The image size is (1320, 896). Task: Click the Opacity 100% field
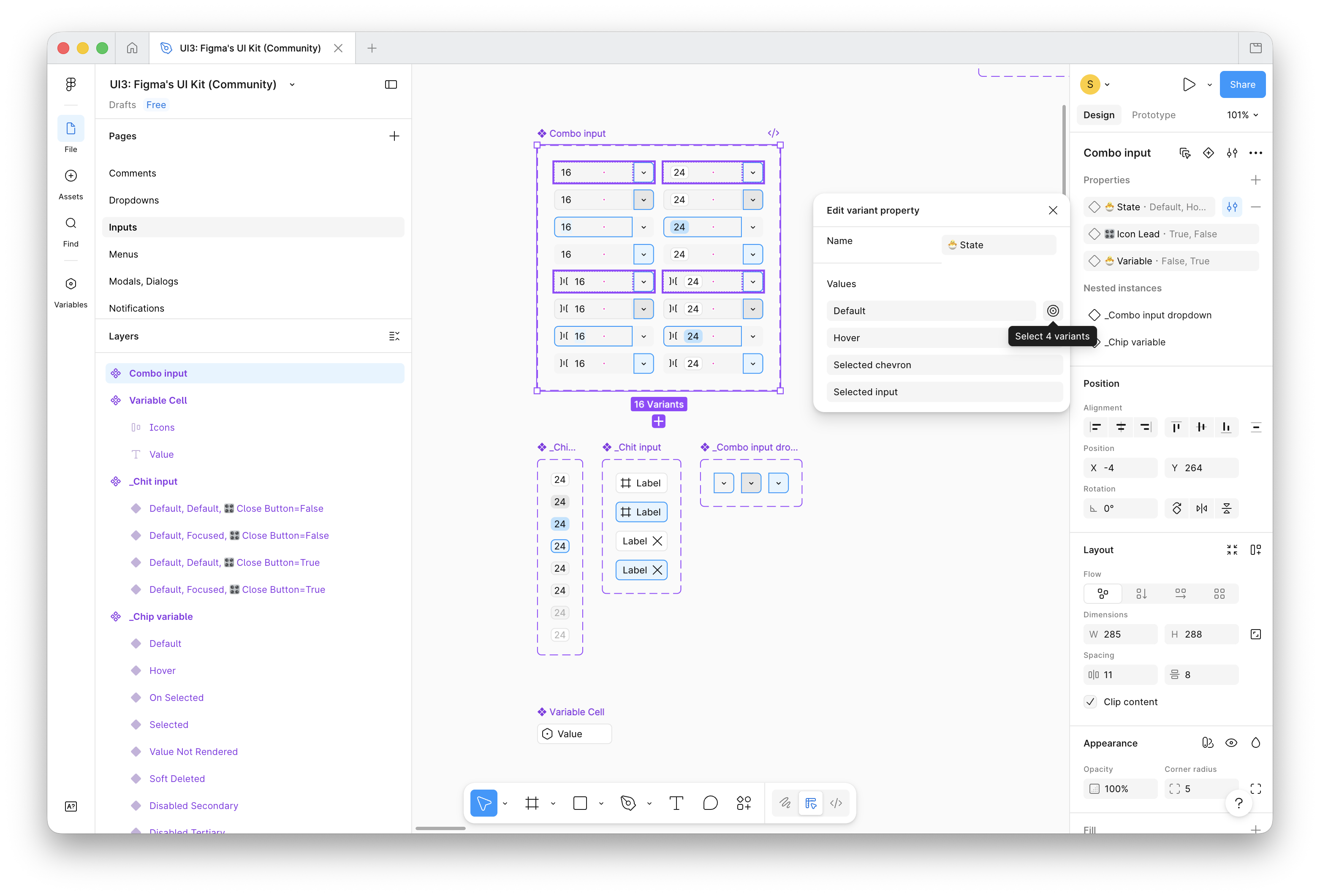tap(1120, 789)
